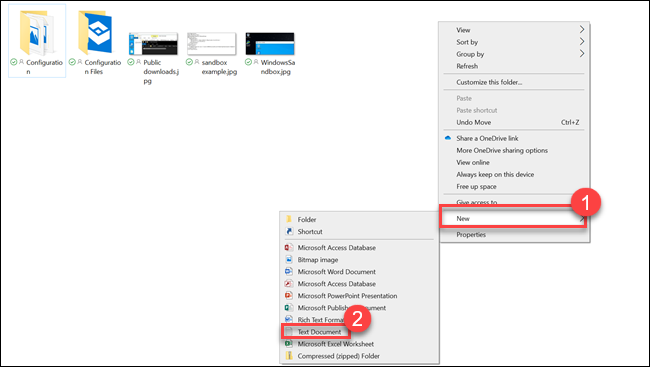
Task: Click the PowerPoint Presentation entry icon
Action: coord(289,295)
